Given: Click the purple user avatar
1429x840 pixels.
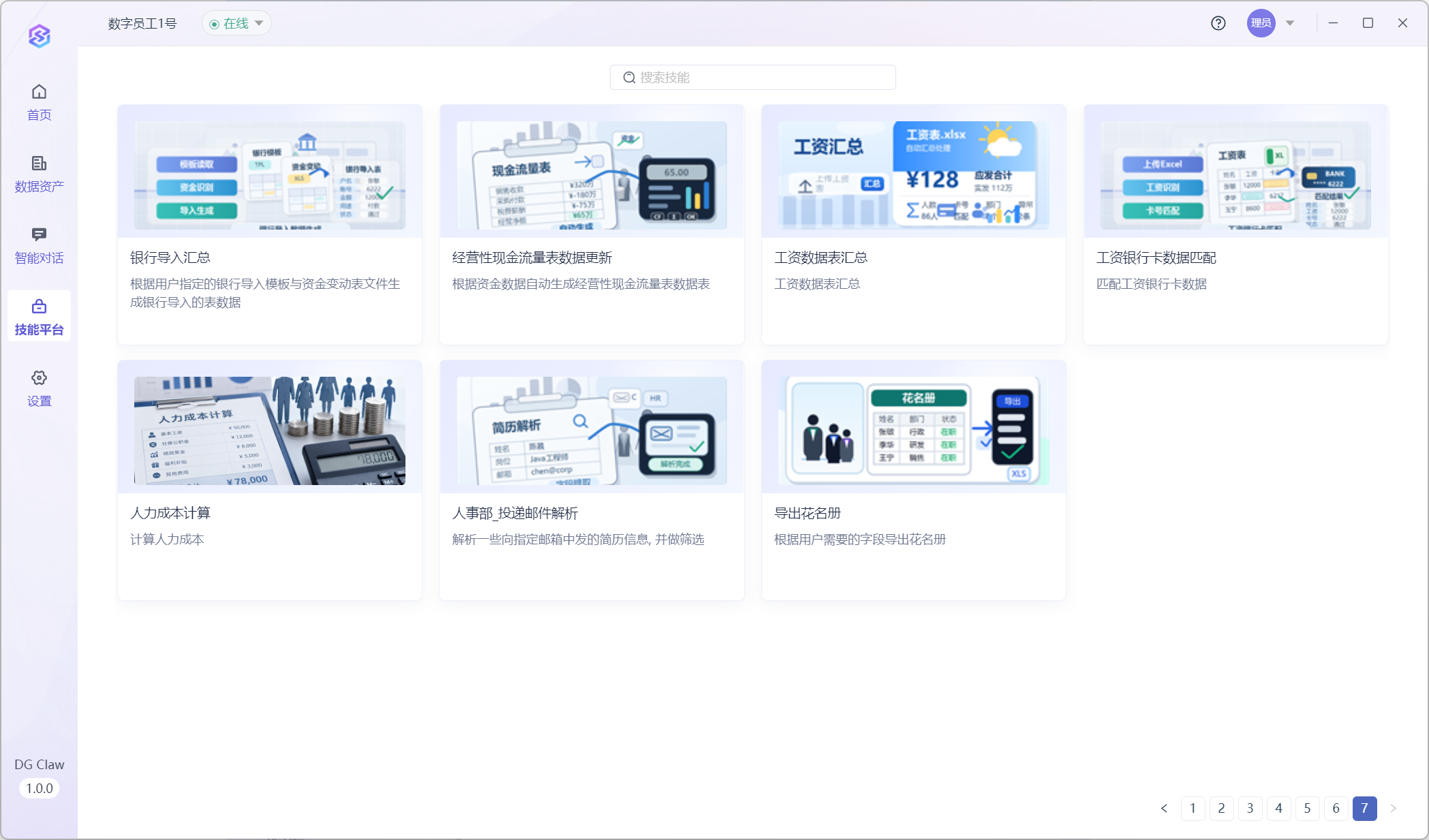Looking at the screenshot, I should [1261, 23].
